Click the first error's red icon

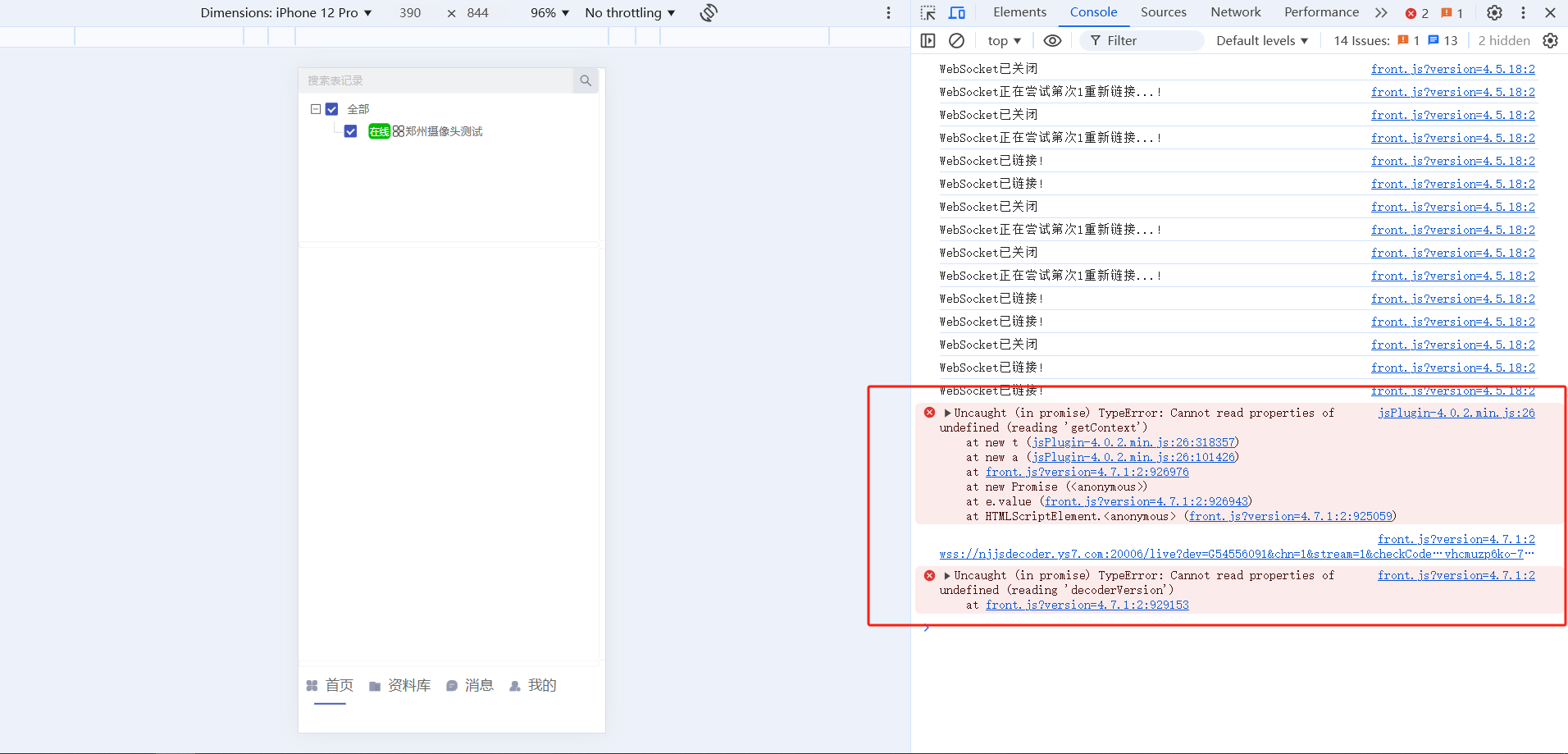pos(929,413)
